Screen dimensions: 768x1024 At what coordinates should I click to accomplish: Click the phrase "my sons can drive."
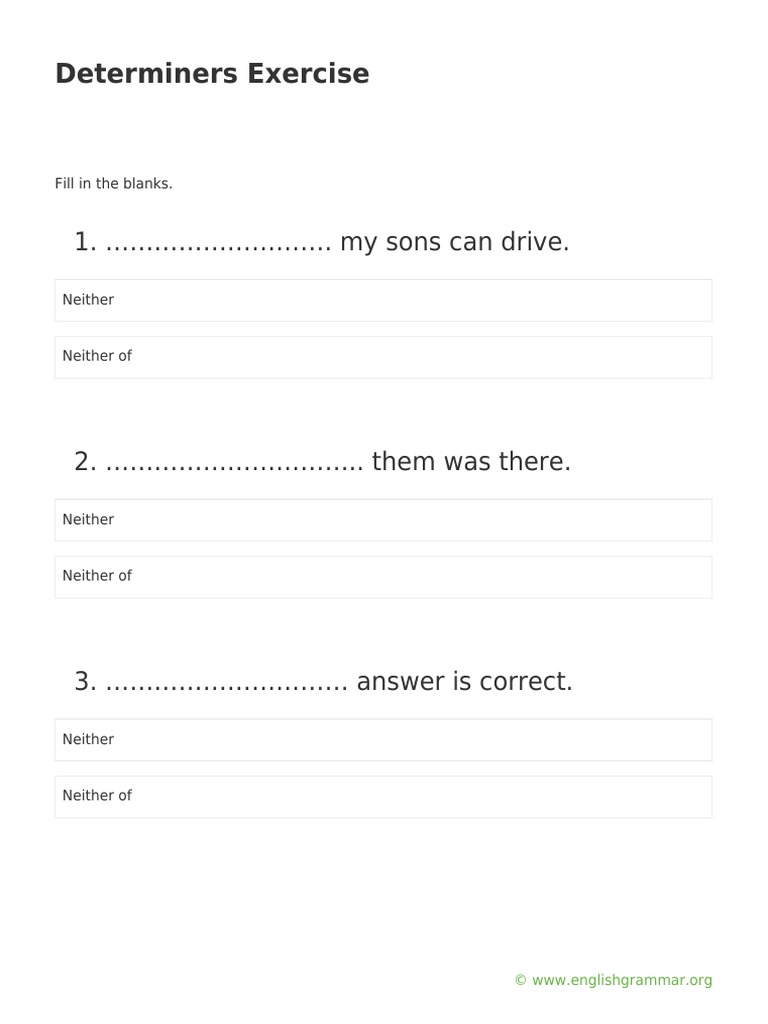454,242
